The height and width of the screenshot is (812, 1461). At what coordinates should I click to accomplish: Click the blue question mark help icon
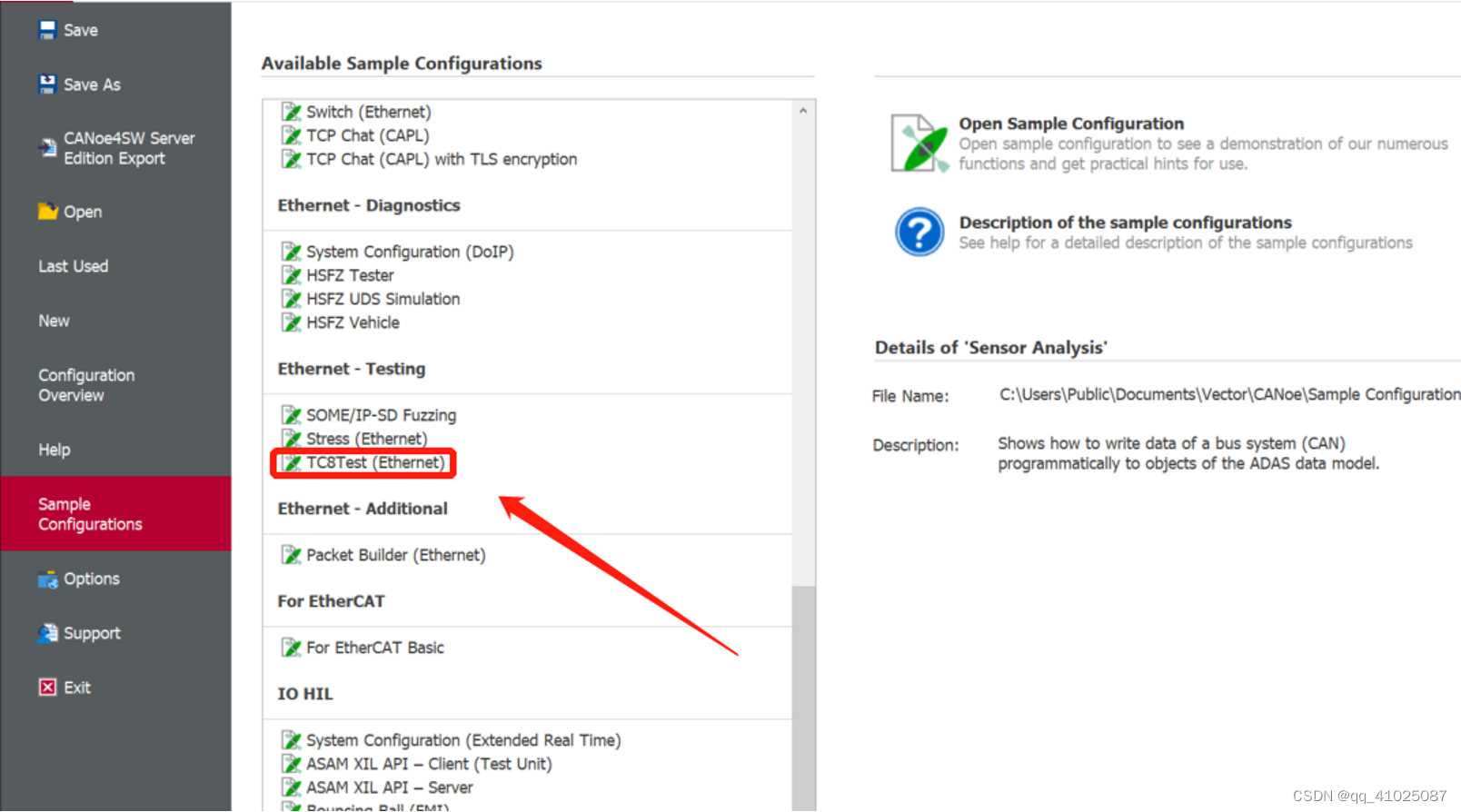[919, 233]
